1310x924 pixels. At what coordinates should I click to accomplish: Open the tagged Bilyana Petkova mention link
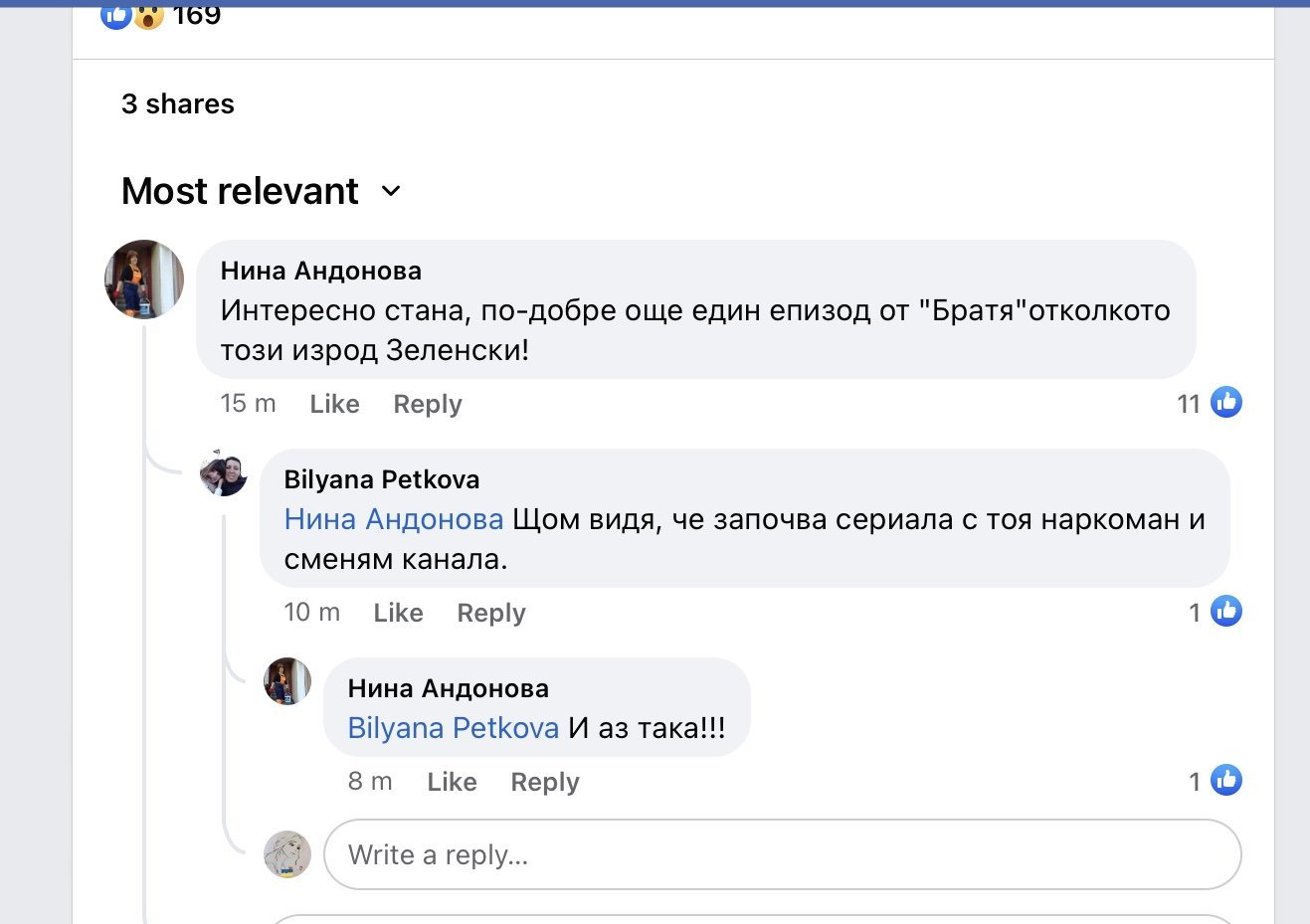(x=454, y=728)
